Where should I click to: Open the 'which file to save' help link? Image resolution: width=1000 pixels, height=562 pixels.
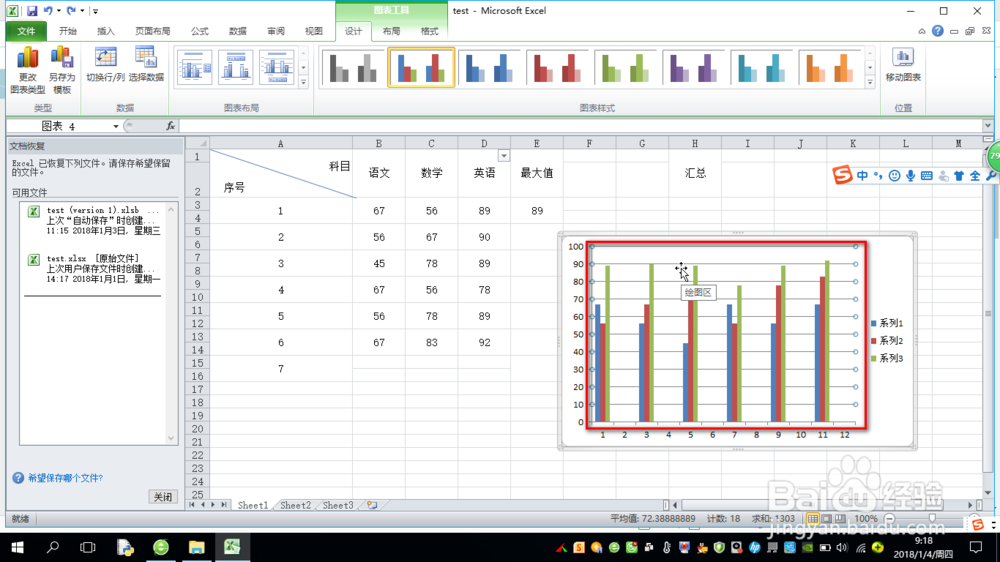tap(65, 478)
